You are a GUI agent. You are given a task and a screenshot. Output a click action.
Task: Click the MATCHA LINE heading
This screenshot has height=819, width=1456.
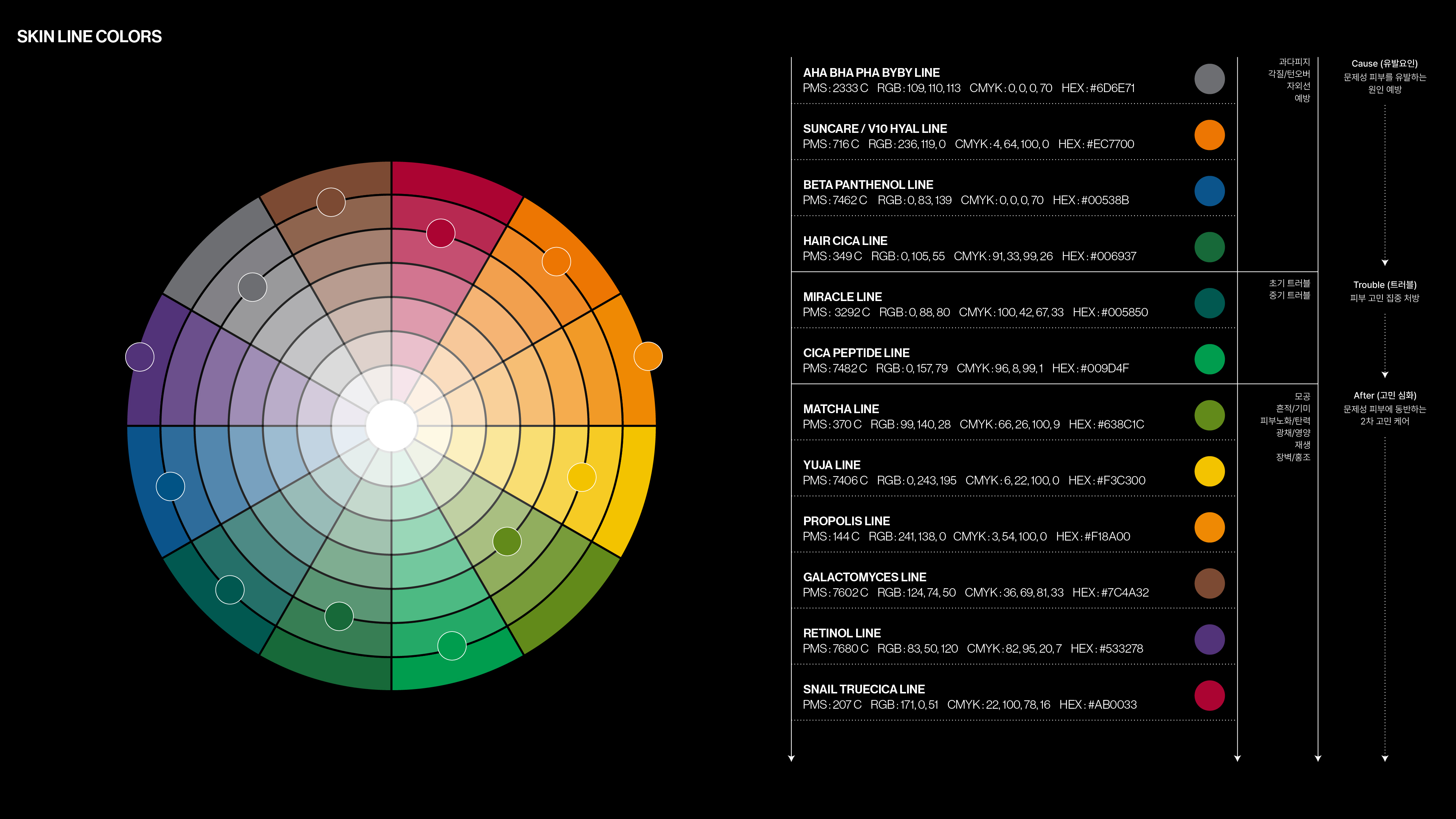tap(841, 409)
